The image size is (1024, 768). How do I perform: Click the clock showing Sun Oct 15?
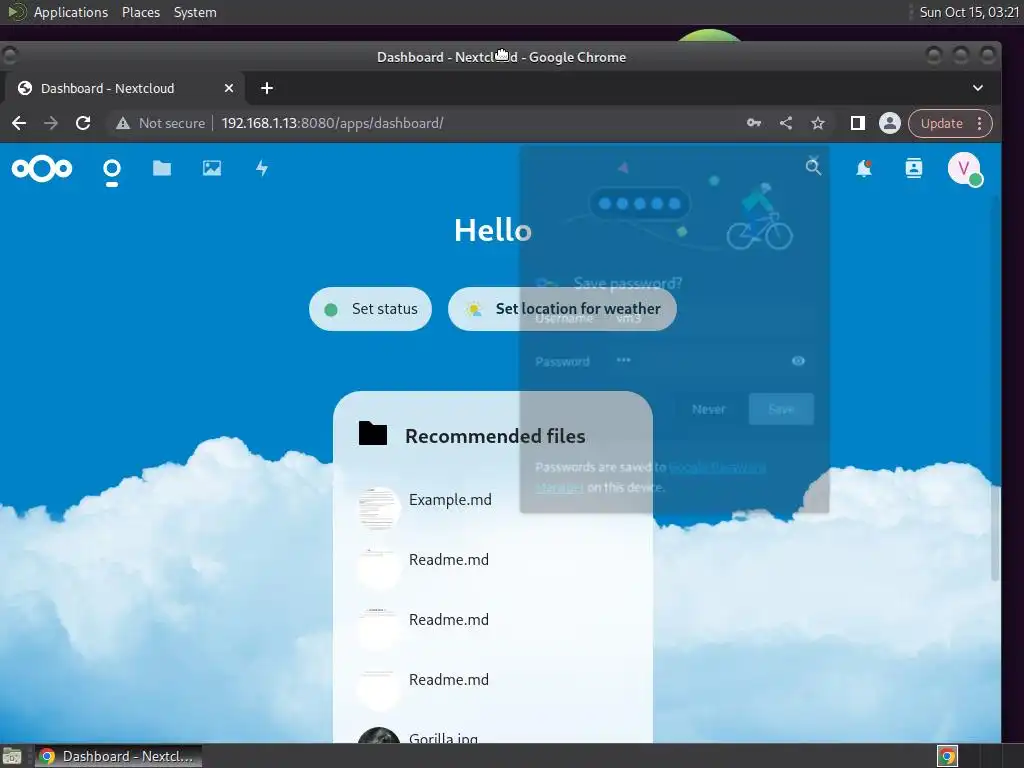[x=969, y=12]
